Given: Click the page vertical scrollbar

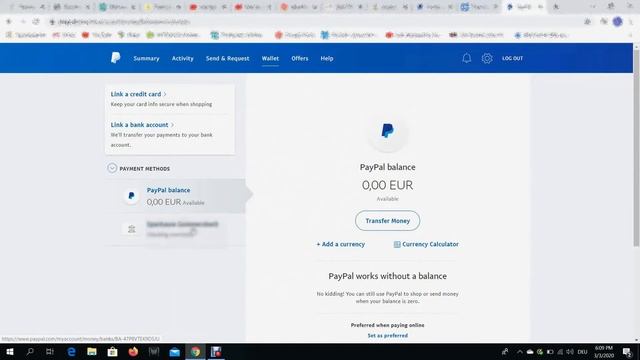Looking at the screenshot, I should coord(636,147).
